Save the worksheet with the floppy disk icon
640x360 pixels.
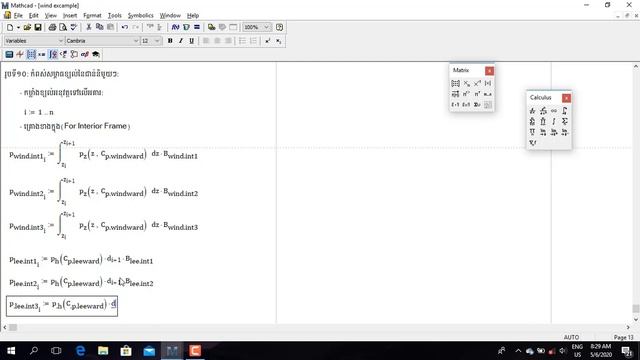coord(38,27)
